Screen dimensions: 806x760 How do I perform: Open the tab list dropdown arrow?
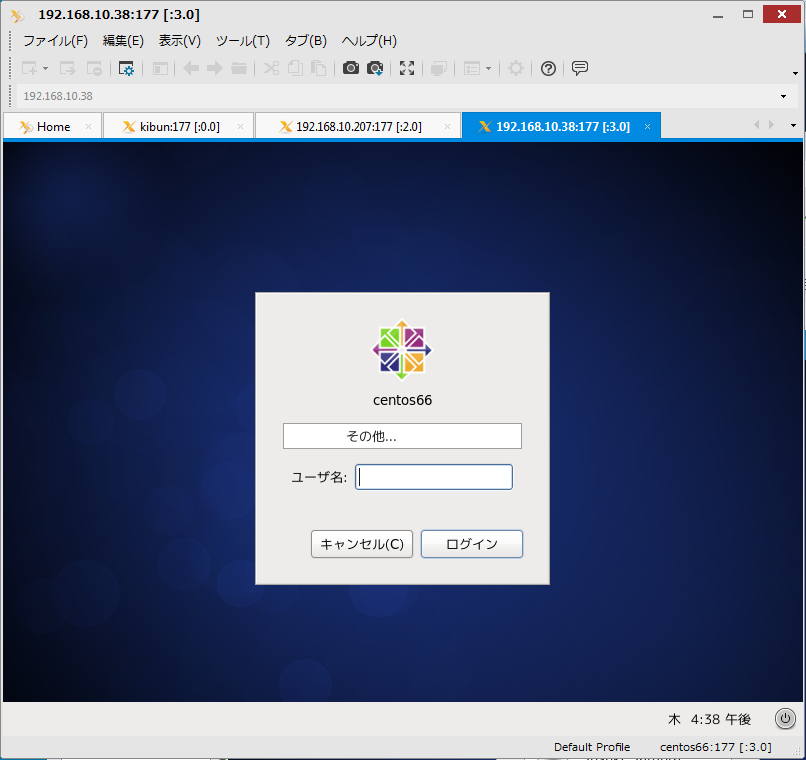[793, 125]
